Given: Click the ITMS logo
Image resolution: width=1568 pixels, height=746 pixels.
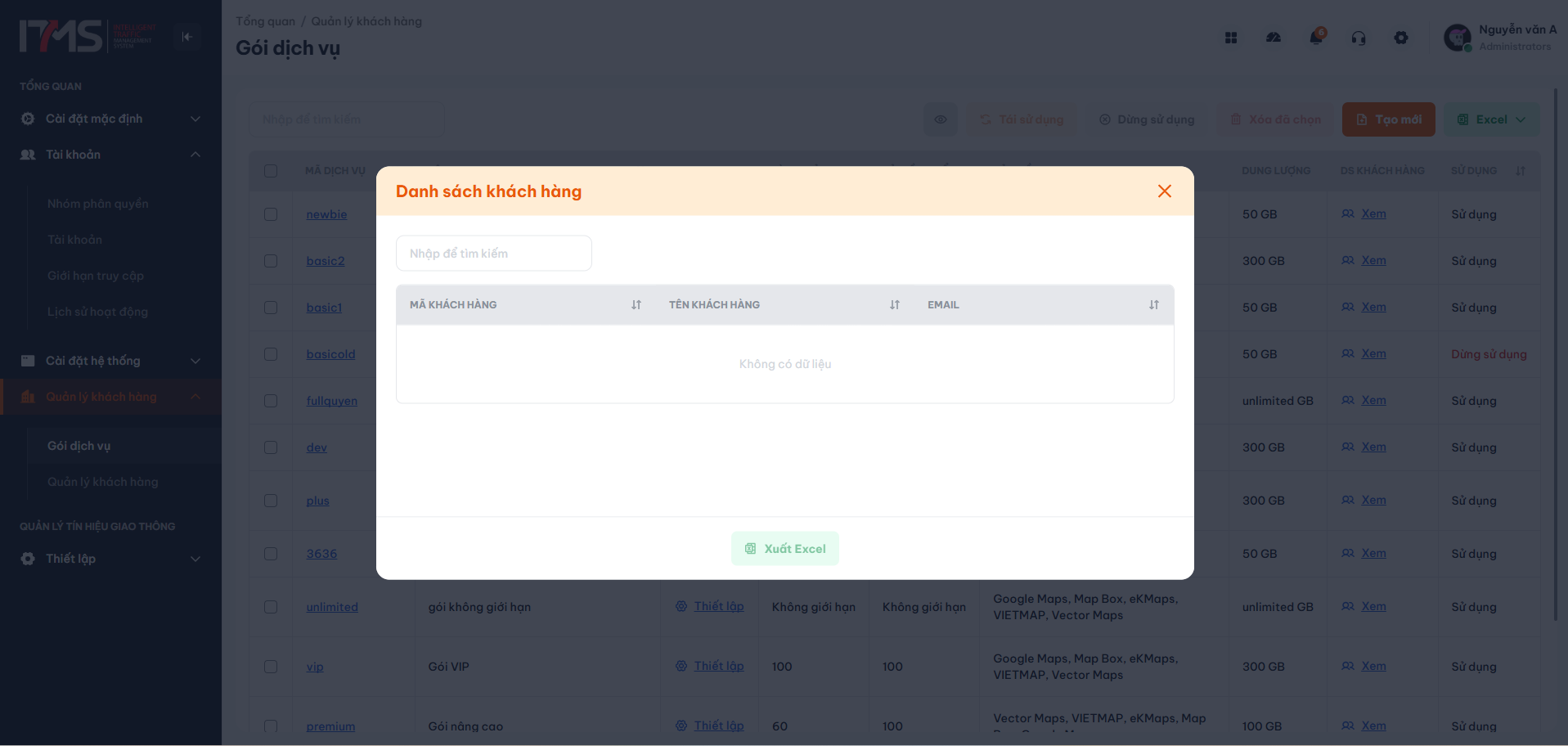Looking at the screenshot, I should click(x=88, y=37).
